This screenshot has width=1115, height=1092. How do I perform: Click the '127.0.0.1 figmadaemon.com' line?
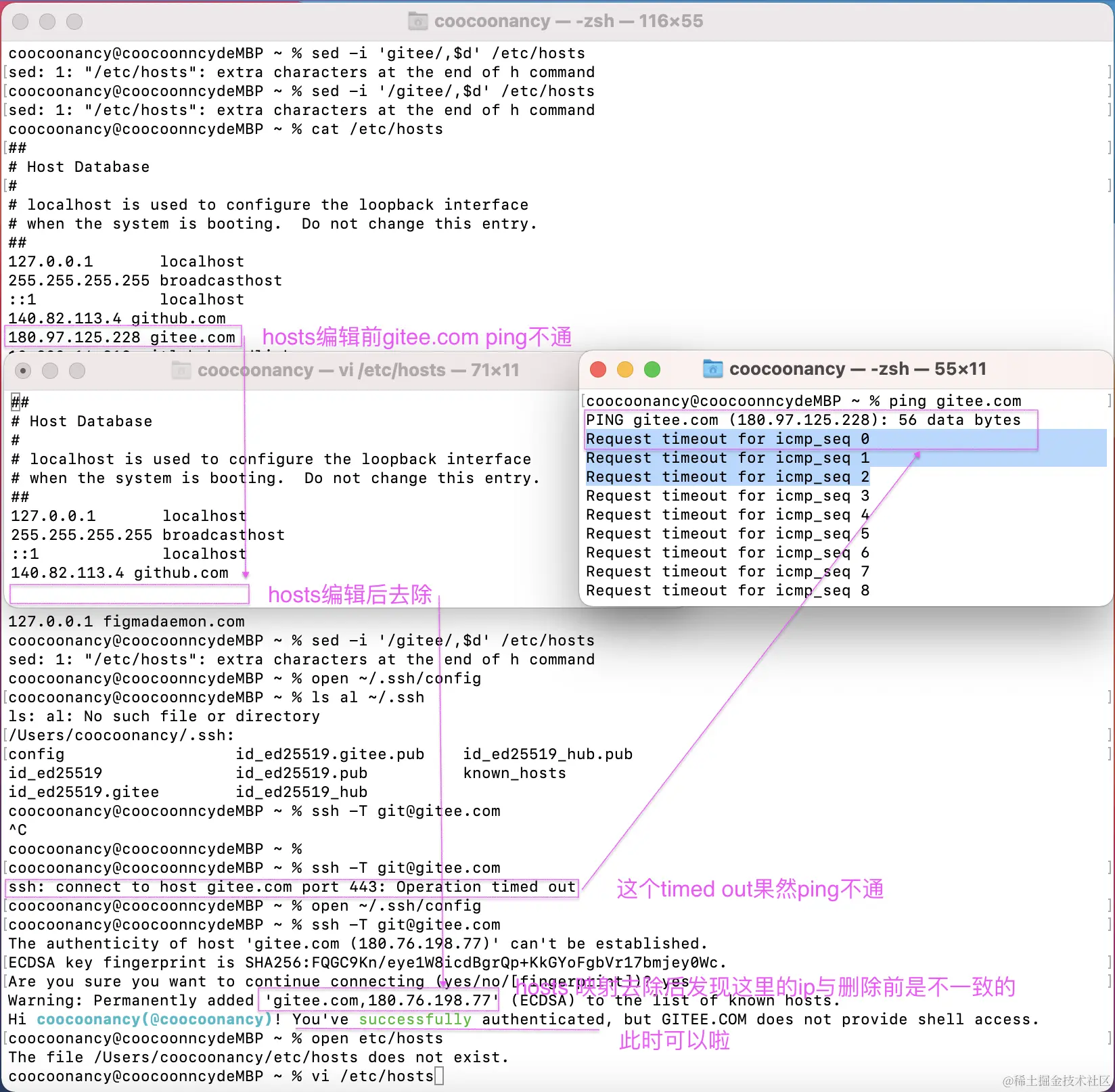127,622
